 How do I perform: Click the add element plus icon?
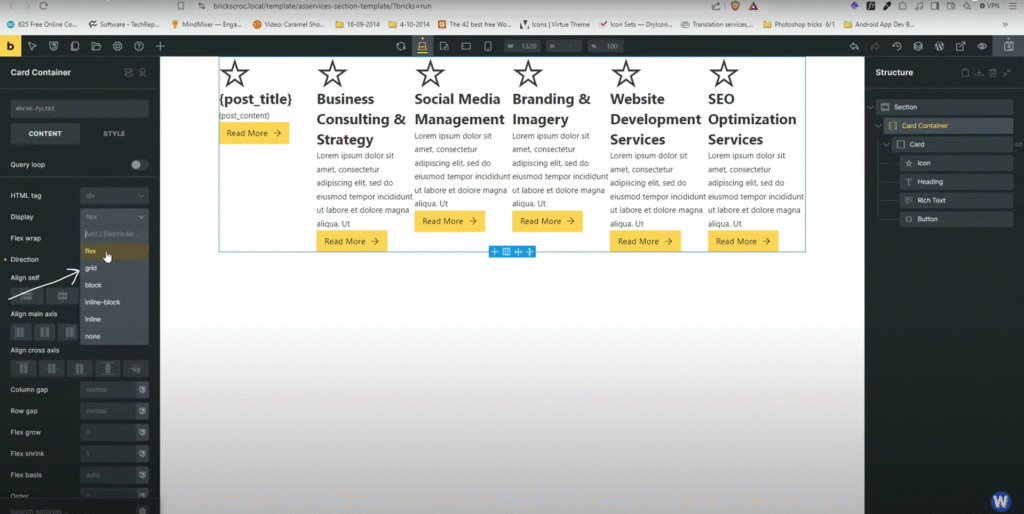coord(160,46)
